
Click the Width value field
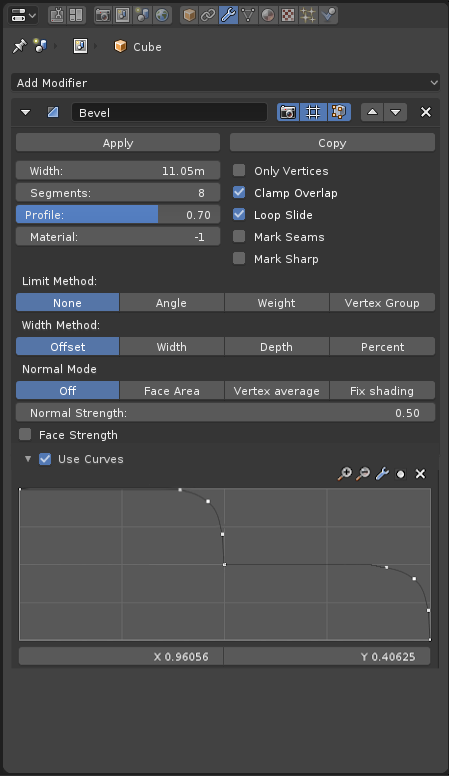pyautogui.click(x=118, y=171)
